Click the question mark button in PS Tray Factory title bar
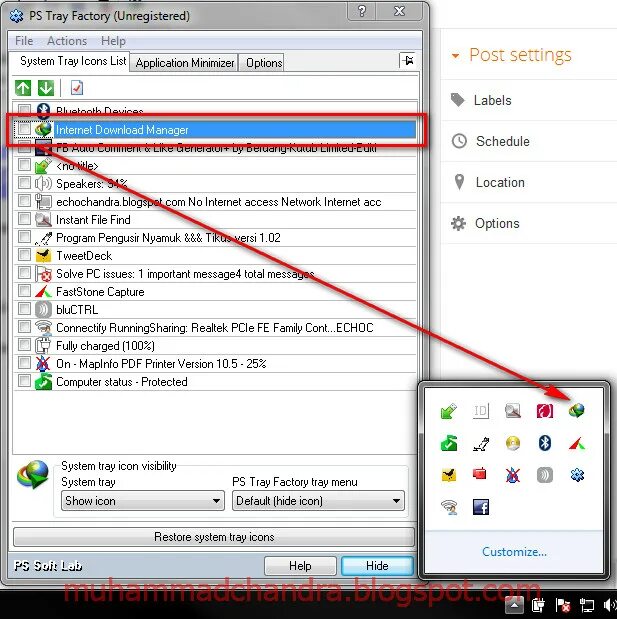 pos(362,11)
